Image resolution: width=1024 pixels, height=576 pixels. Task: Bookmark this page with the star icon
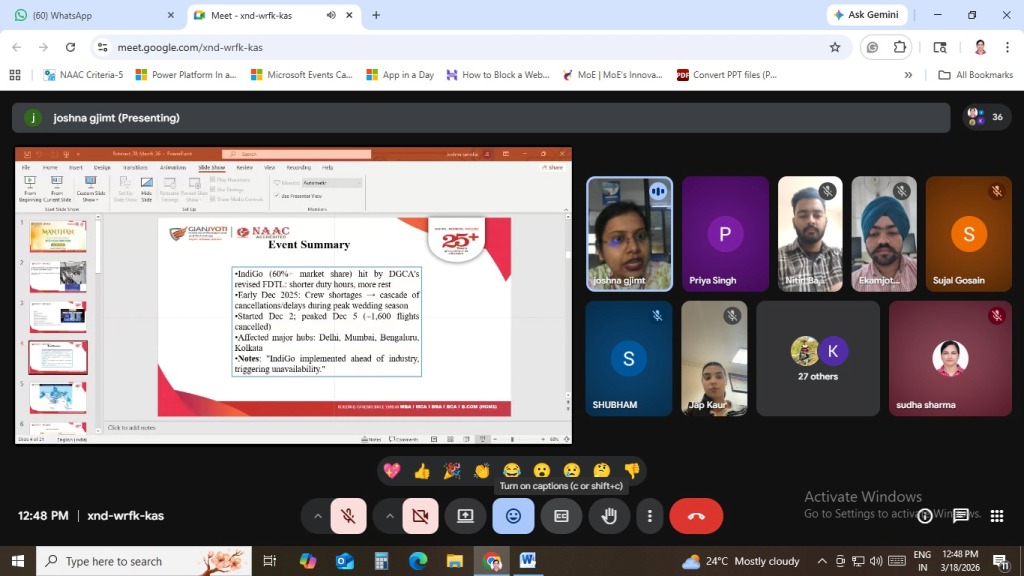pyautogui.click(x=835, y=47)
